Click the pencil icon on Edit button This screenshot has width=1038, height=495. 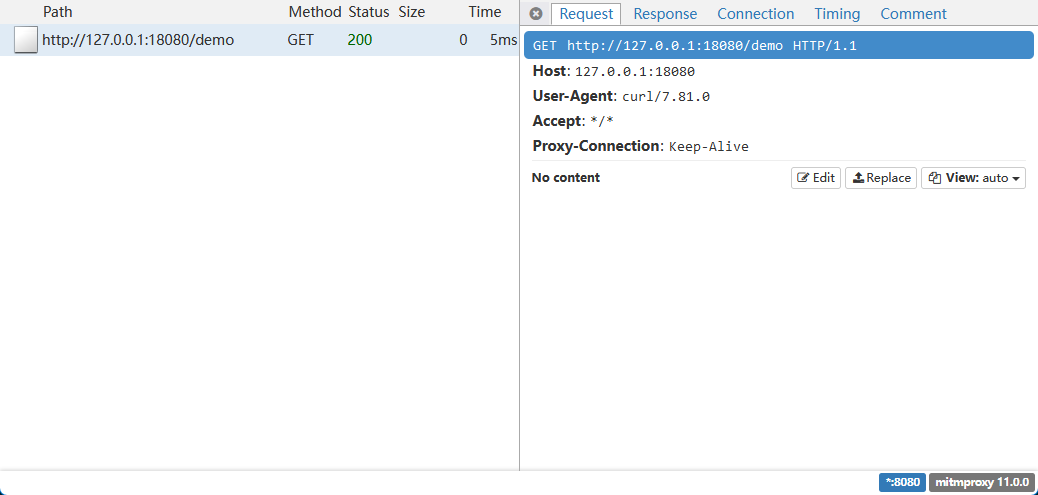[803, 178]
